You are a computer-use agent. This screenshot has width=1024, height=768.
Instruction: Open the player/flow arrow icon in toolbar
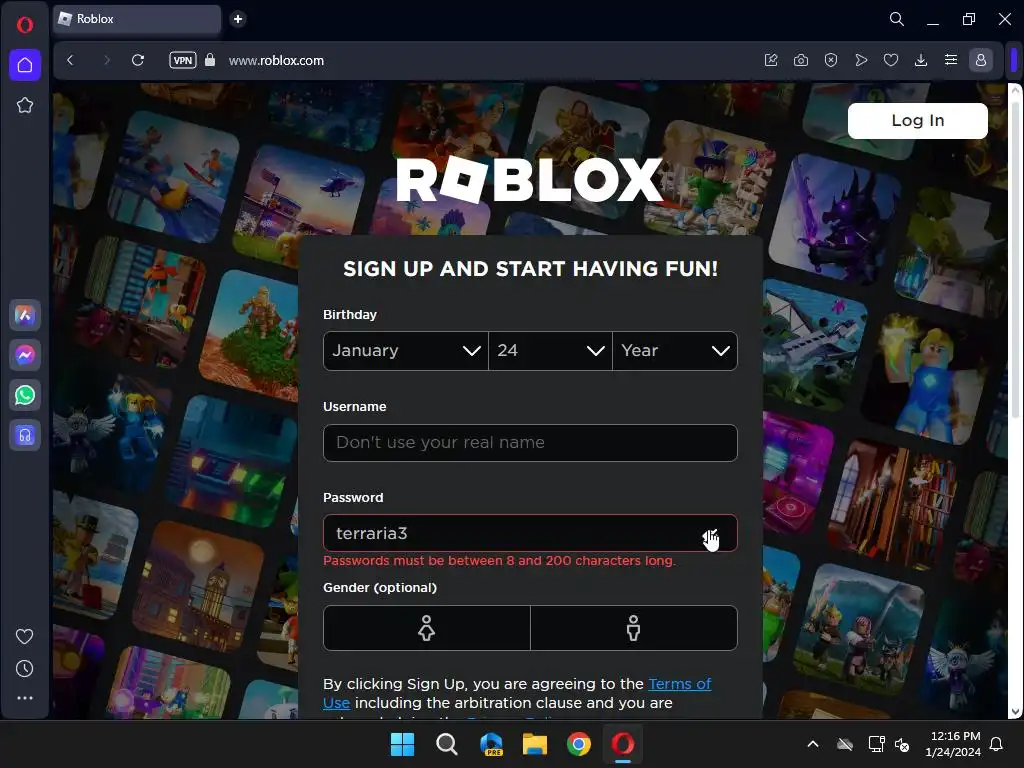tap(861, 60)
